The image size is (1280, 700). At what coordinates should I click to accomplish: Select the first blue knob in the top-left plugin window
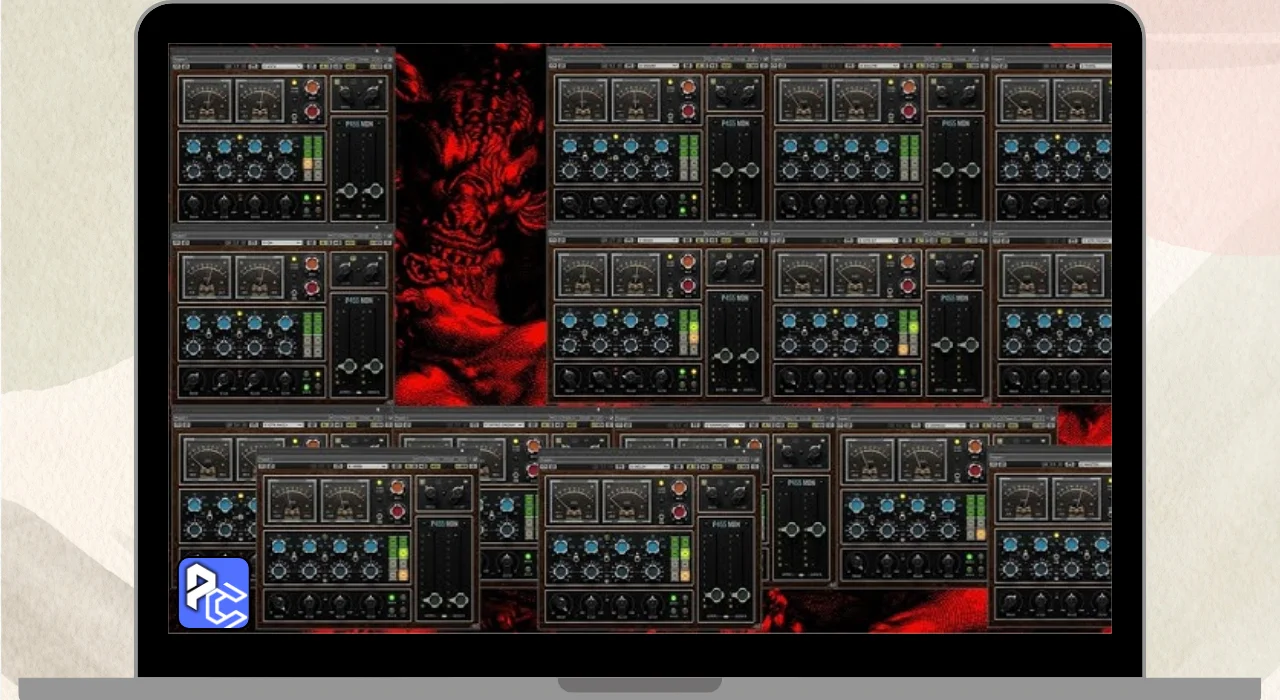[194, 146]
